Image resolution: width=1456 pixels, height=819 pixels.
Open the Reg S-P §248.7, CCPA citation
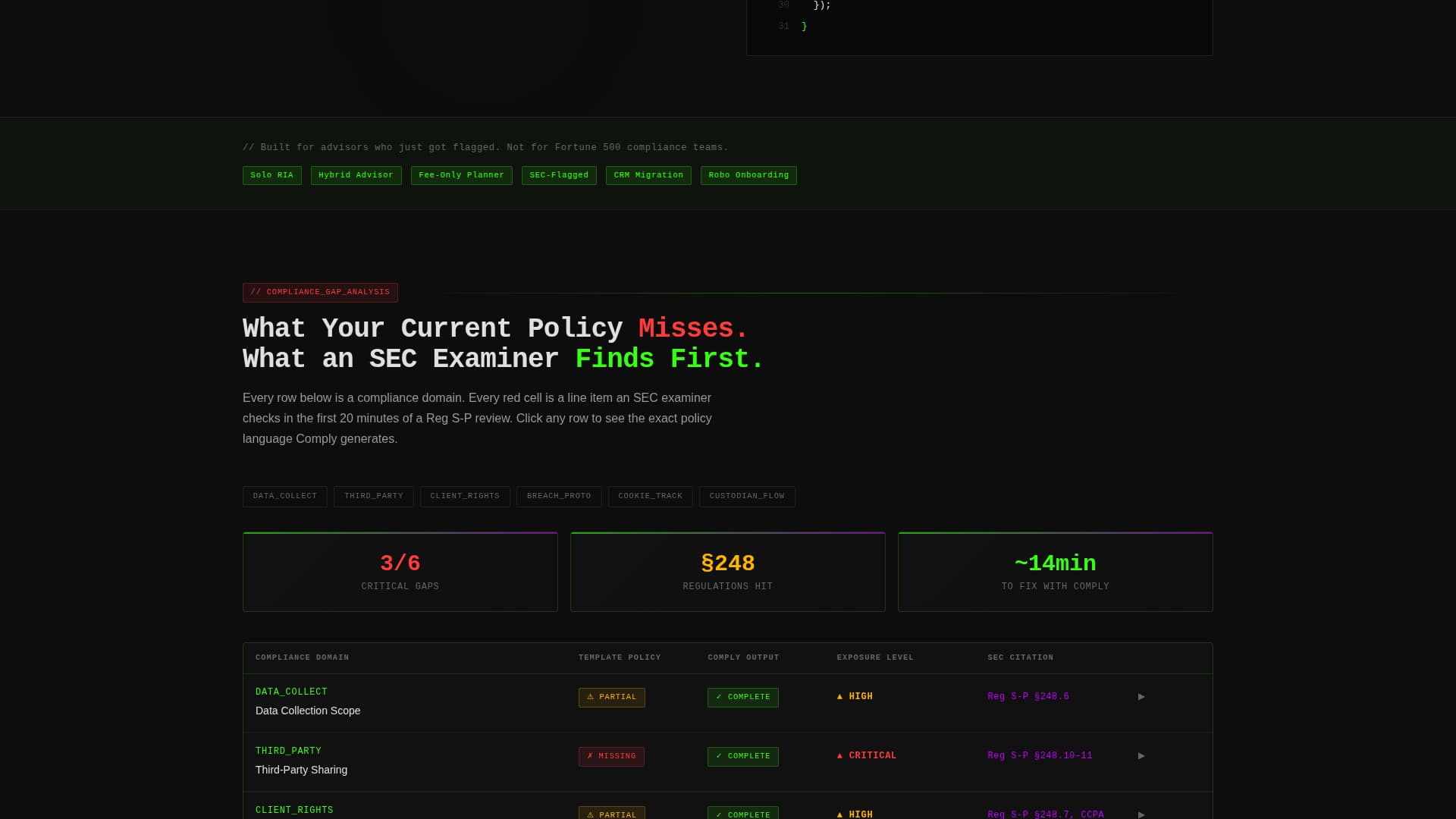pos(1046,814)
